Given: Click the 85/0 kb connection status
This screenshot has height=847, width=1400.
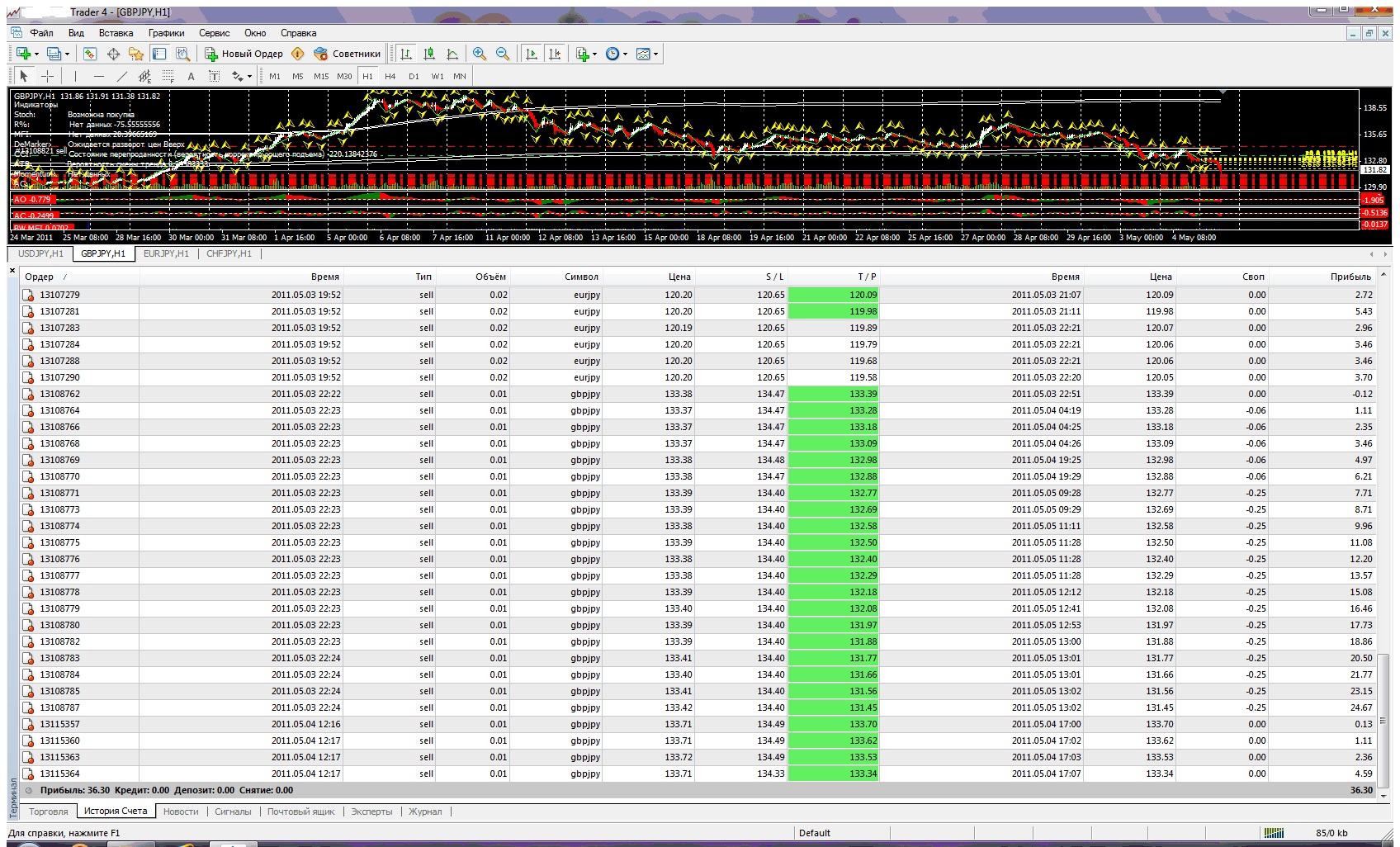Looking at the screenshot, I should [x=1331, y=833].
